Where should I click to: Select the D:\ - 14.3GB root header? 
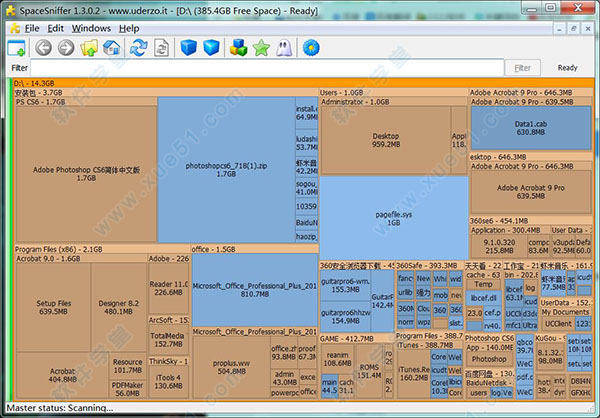pyautogui.click(x=303, y=83)
